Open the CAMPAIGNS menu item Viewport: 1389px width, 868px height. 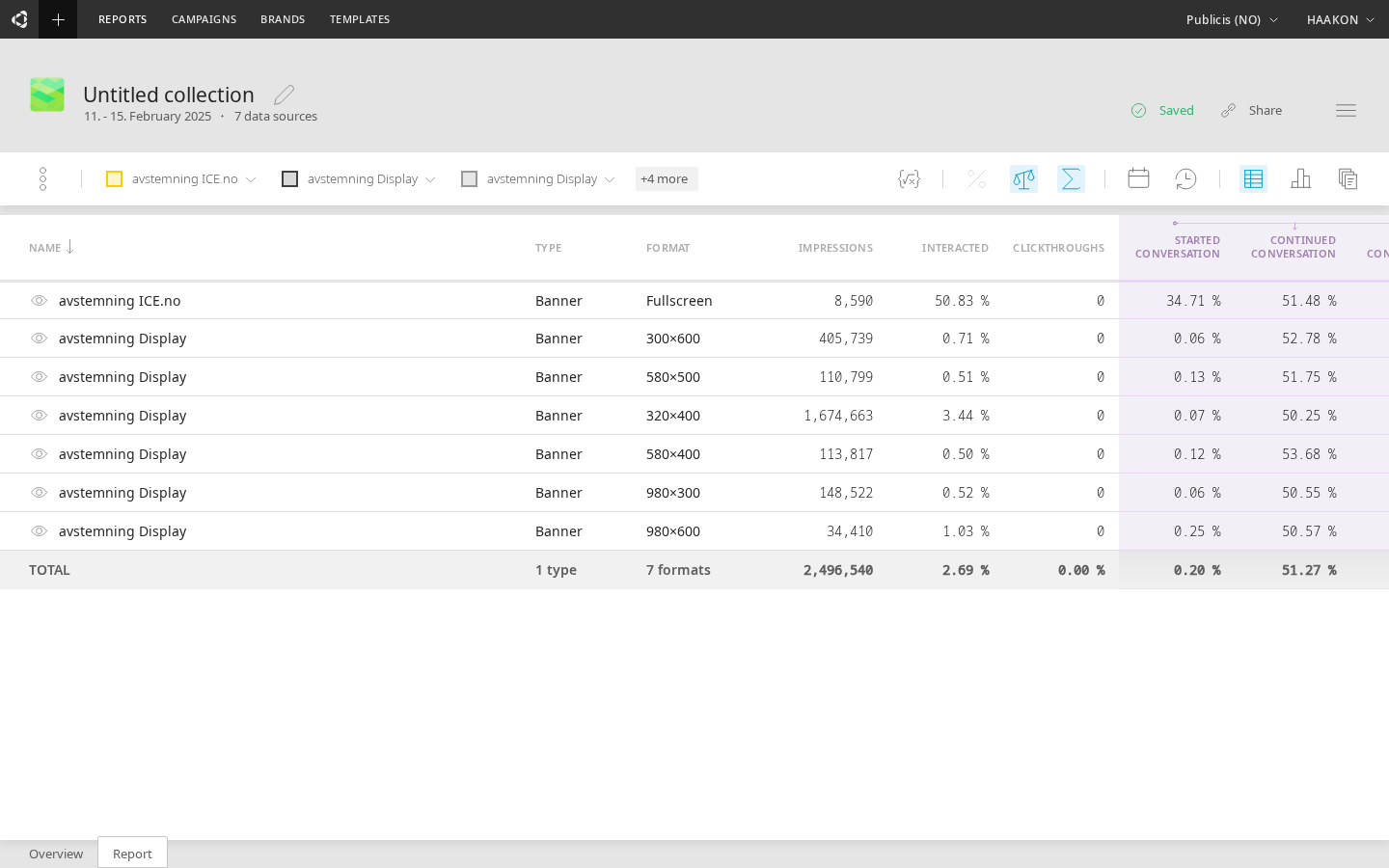[x=204, y=19]
